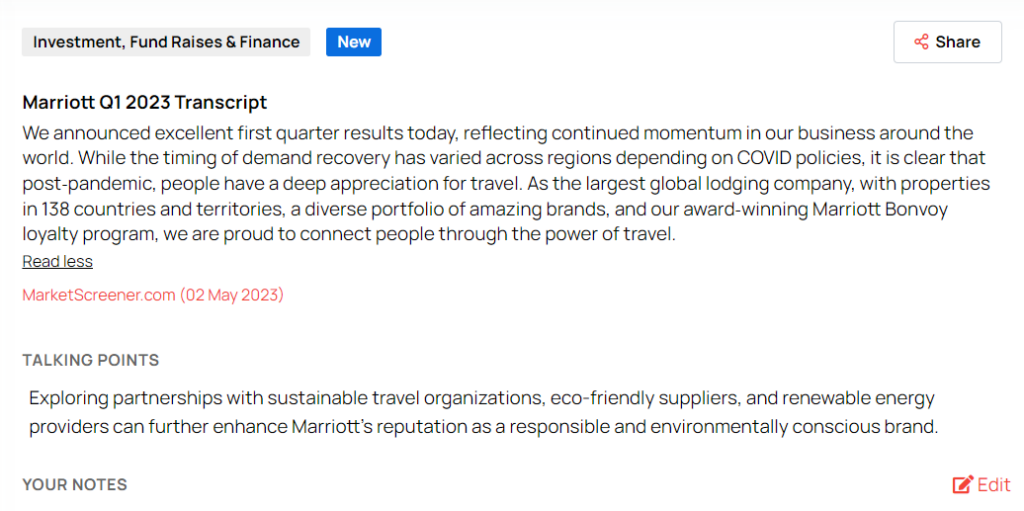Click the share icon in the Share button
Viewport: 1024px width, 511px height.
tap(921, 42)
